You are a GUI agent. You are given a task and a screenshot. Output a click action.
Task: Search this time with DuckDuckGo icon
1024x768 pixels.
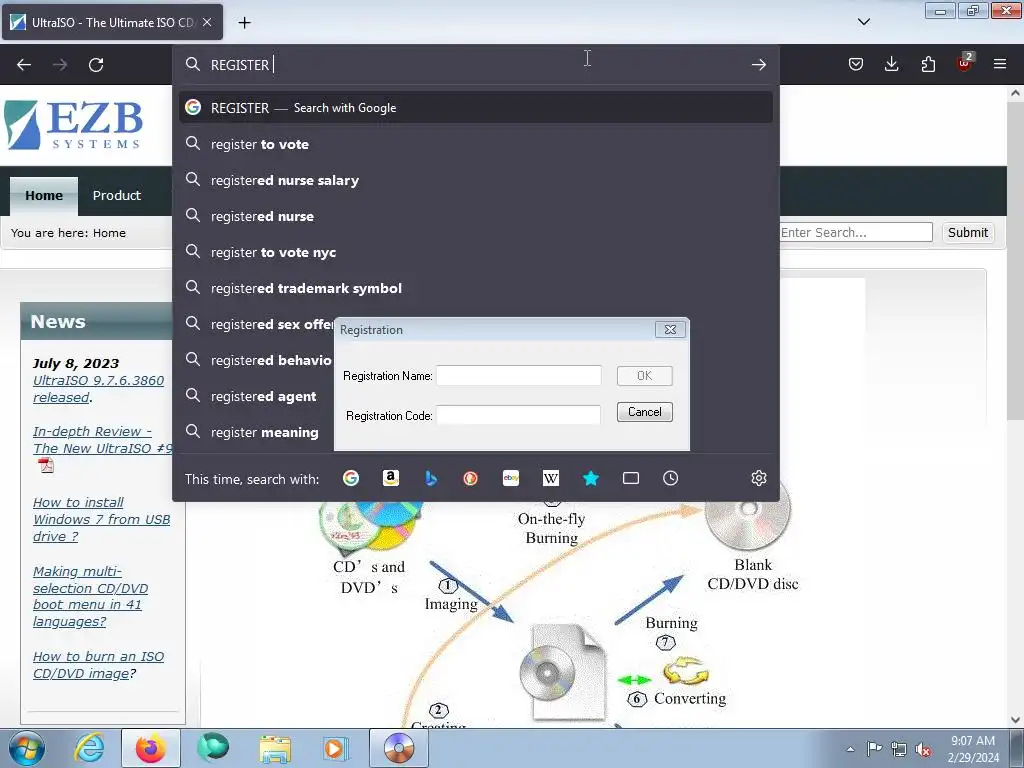[x=470, y=478]
